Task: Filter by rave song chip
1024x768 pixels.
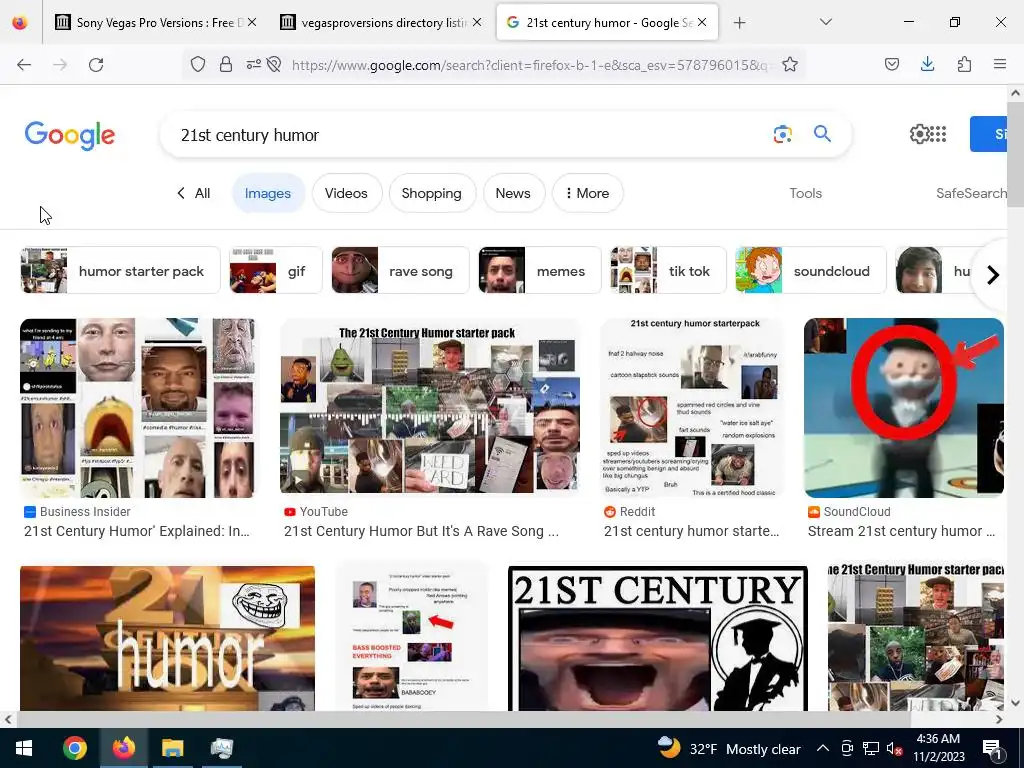Action: click(400, 270)
